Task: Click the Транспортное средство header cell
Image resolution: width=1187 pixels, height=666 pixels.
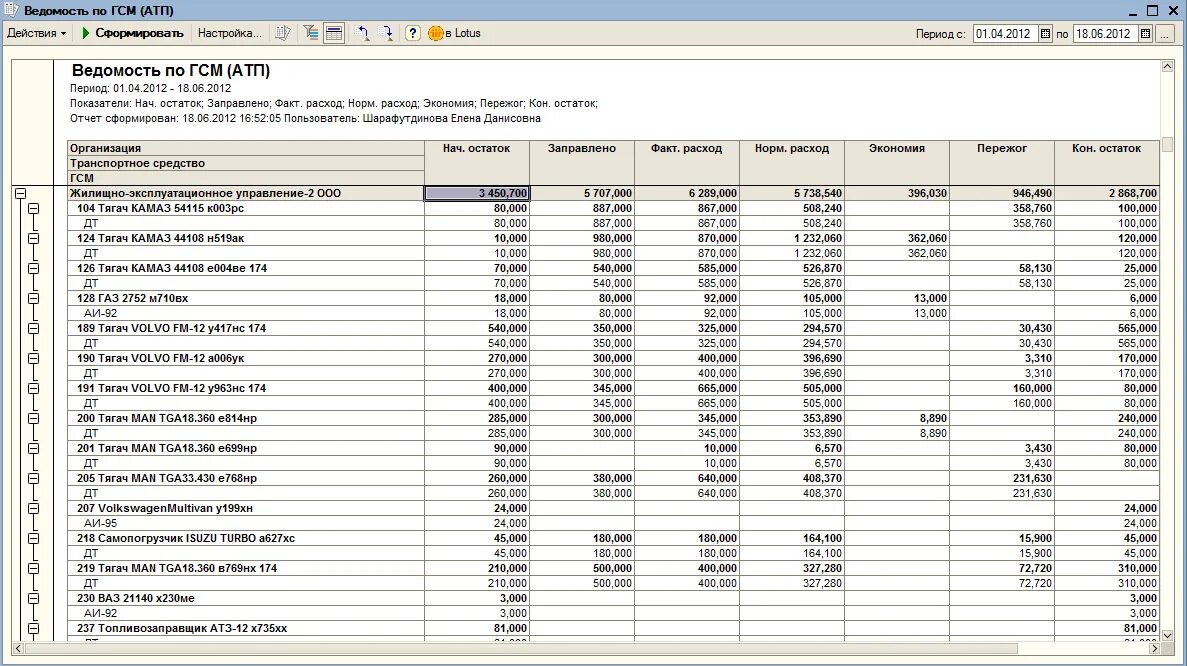Action: [x=245, y=163]
